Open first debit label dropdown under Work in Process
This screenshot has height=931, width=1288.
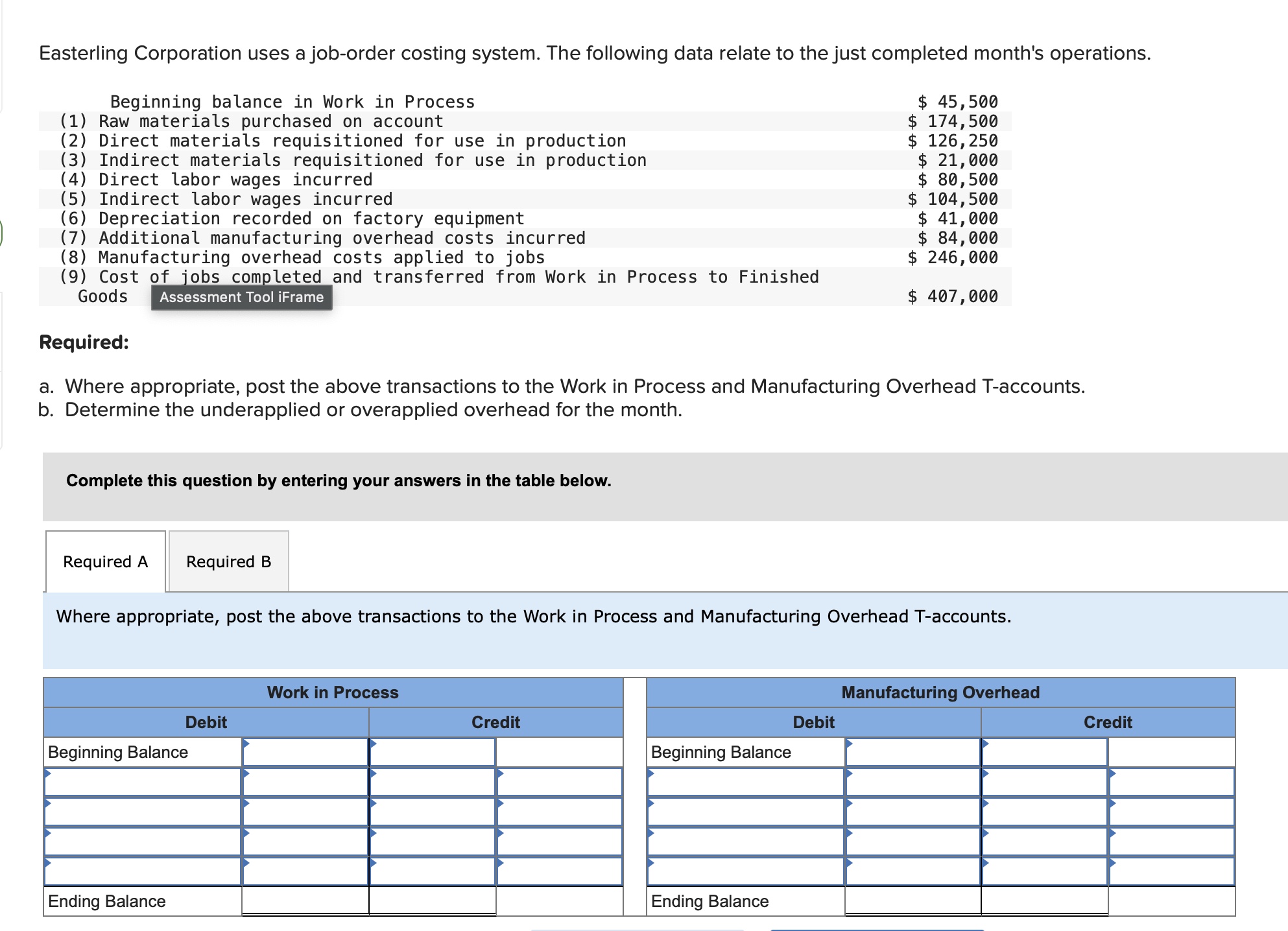[x=143, y=782]
